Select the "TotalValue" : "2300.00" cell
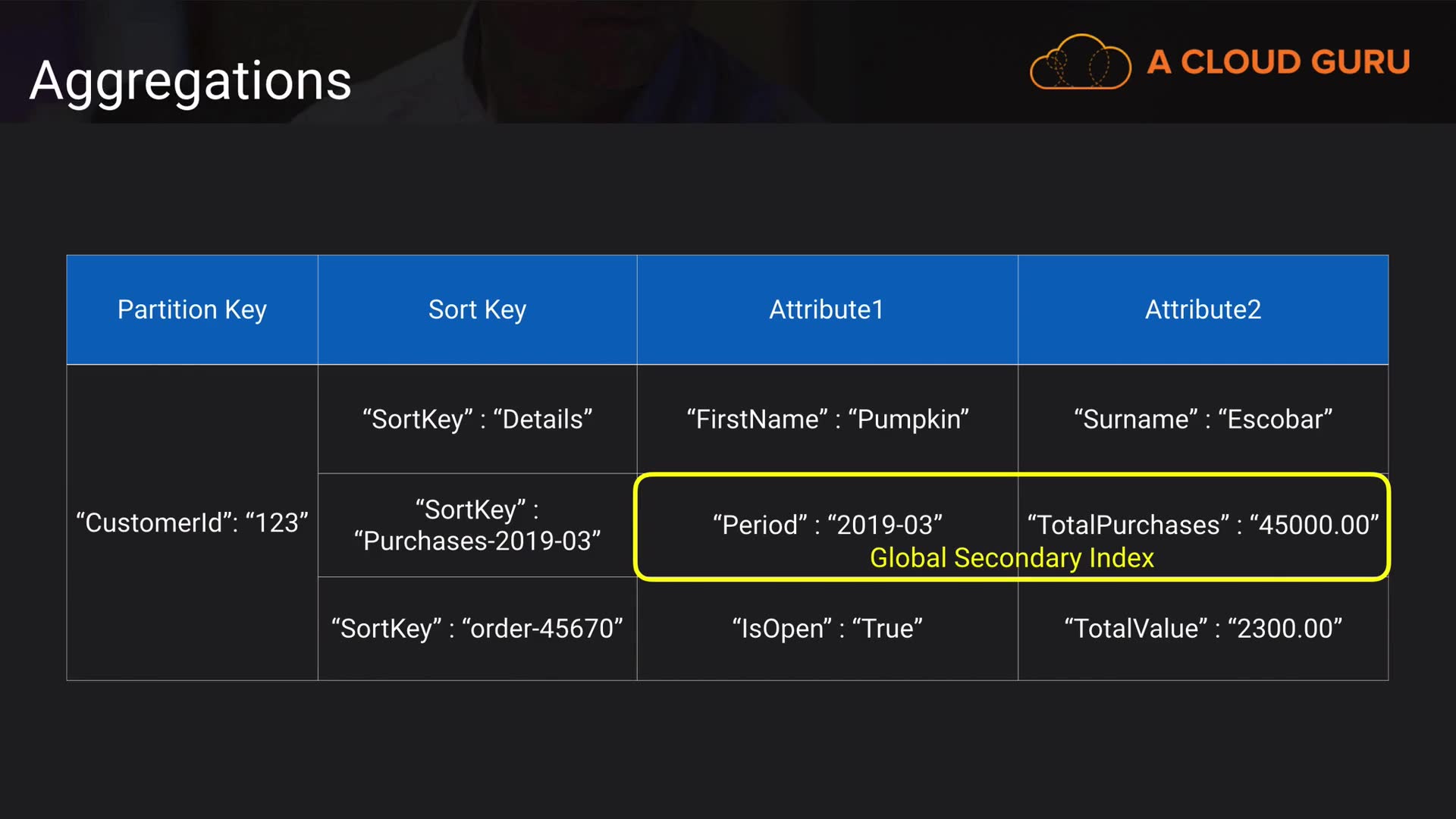Screen dimensions: 1456x819 [x=1203, y=629]
